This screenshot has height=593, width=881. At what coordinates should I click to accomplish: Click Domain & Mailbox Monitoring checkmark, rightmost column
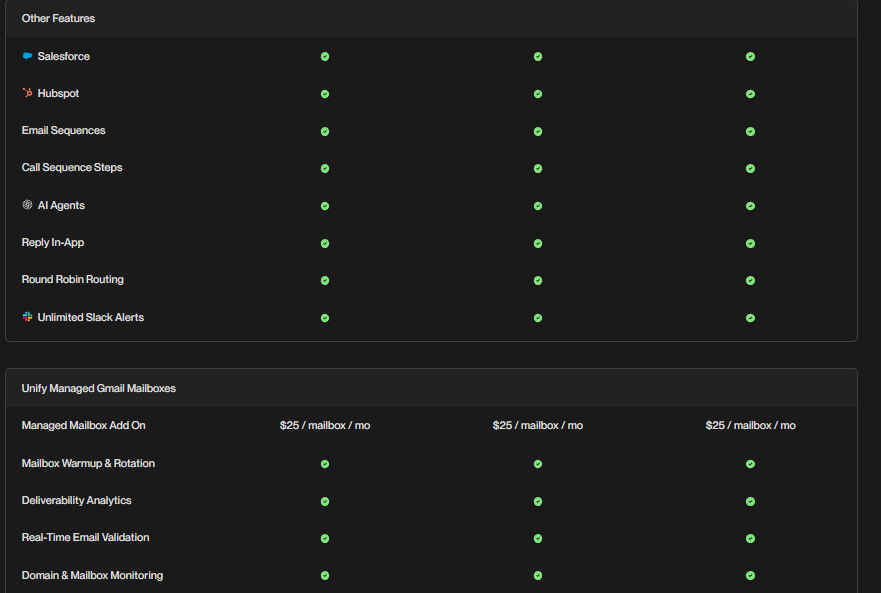(x=750, y=576)
